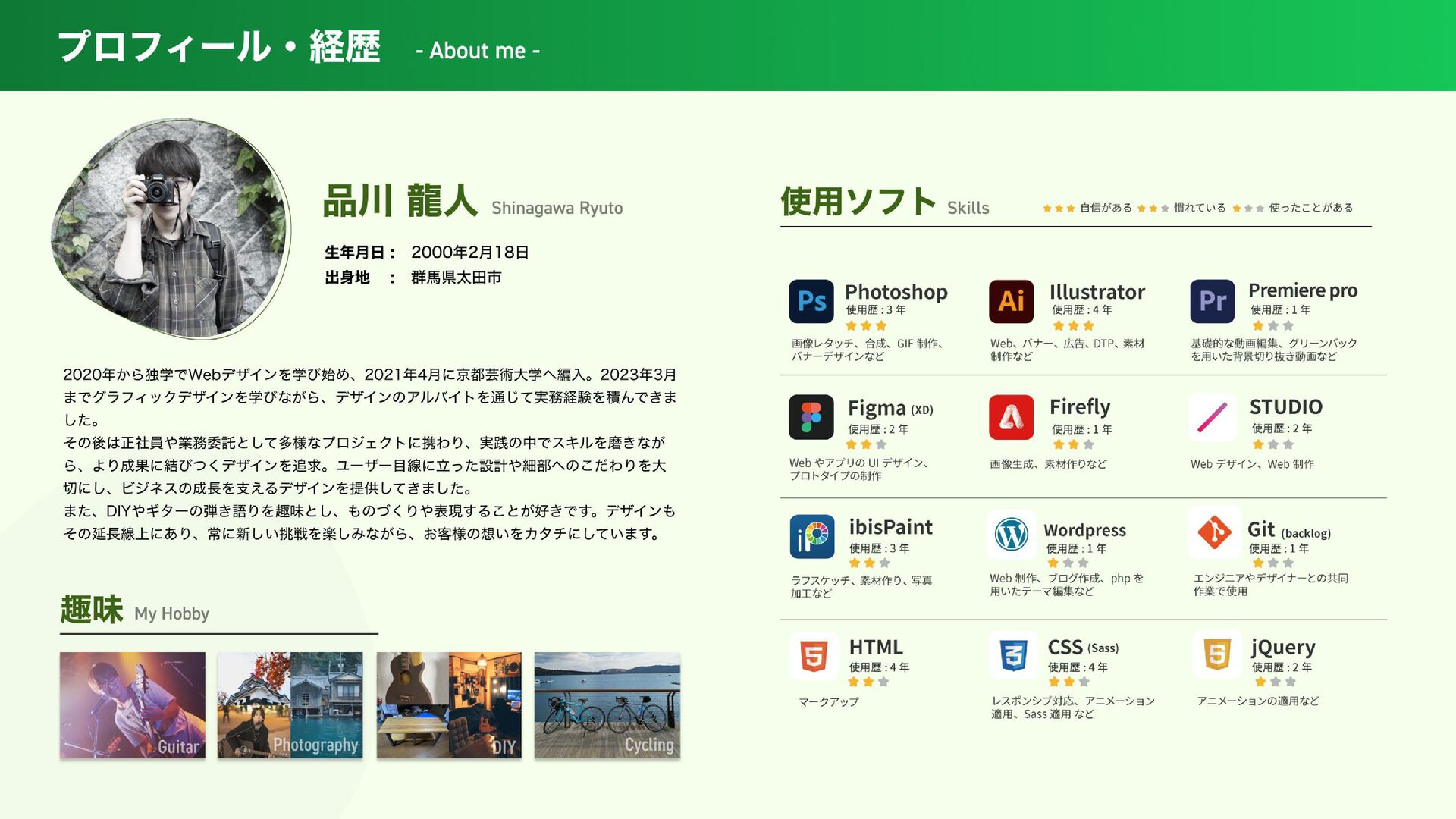Click the HTML5 shield icon
Image resolution: width=1456 pixels, height=819 pixels.
pos(814,655)
